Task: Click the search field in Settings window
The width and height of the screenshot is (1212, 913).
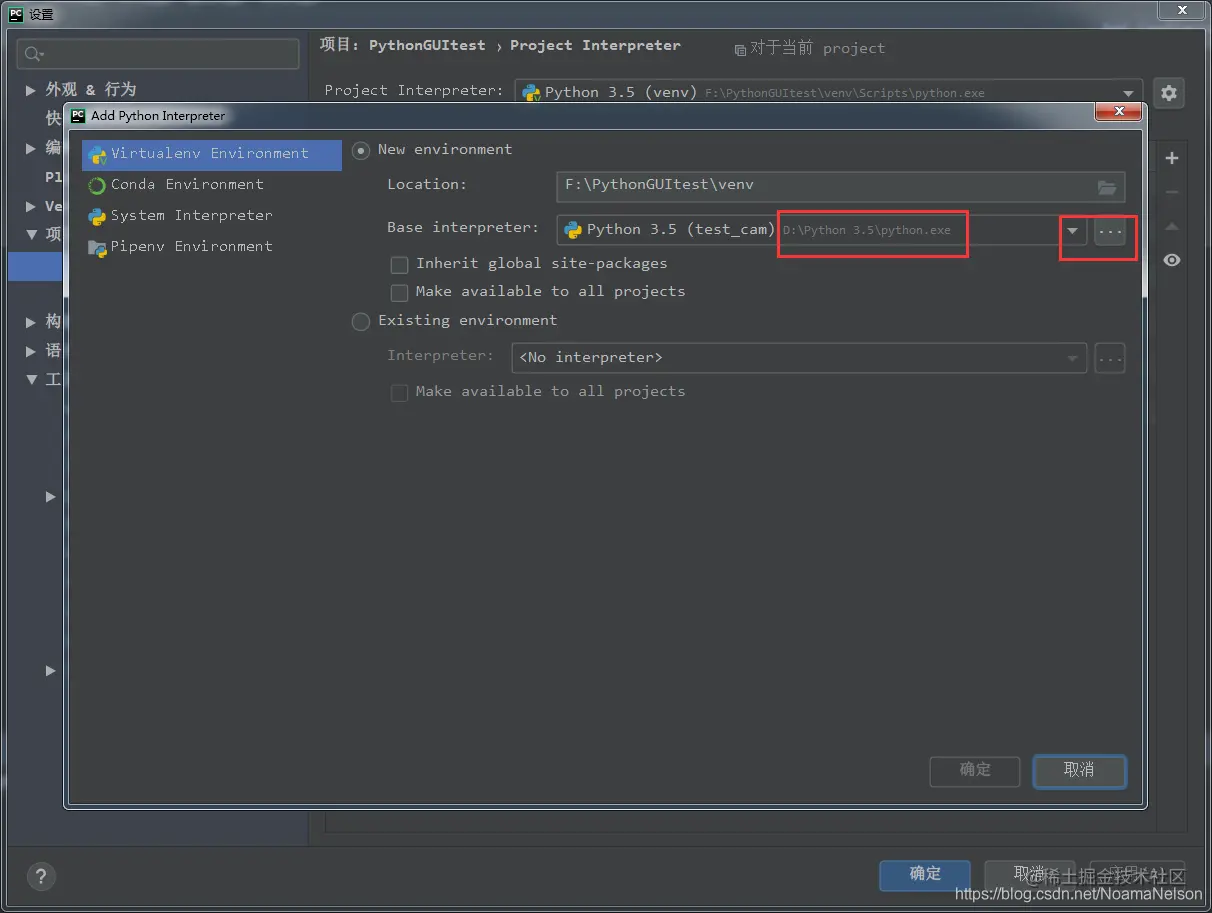Action: pyautogui.click(x=160, y=54)
